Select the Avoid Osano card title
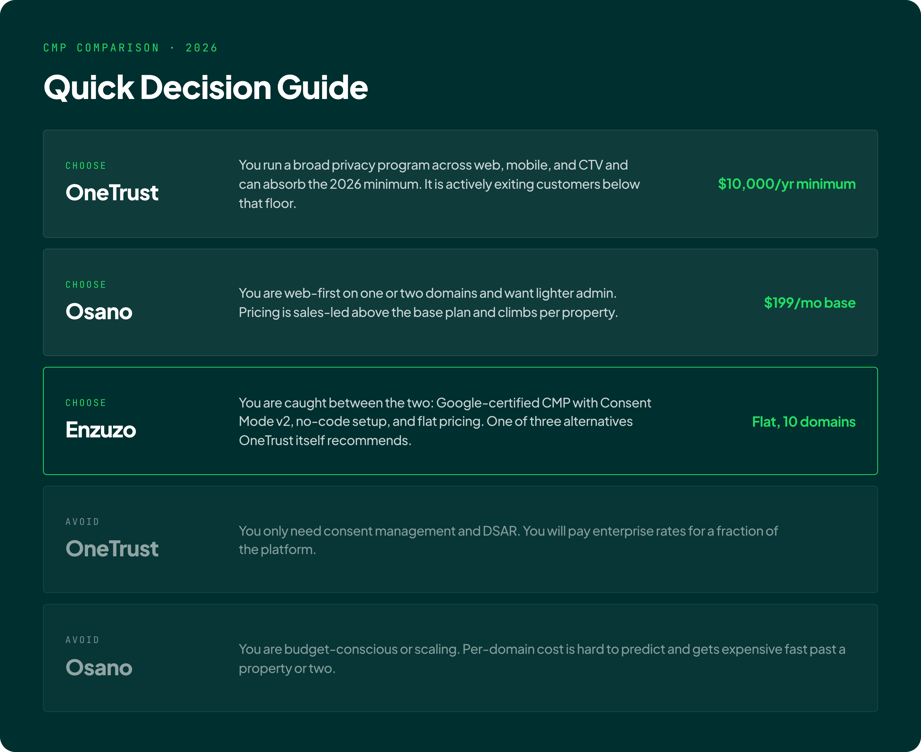The image size is (921, 752). [x=99, y=667]
